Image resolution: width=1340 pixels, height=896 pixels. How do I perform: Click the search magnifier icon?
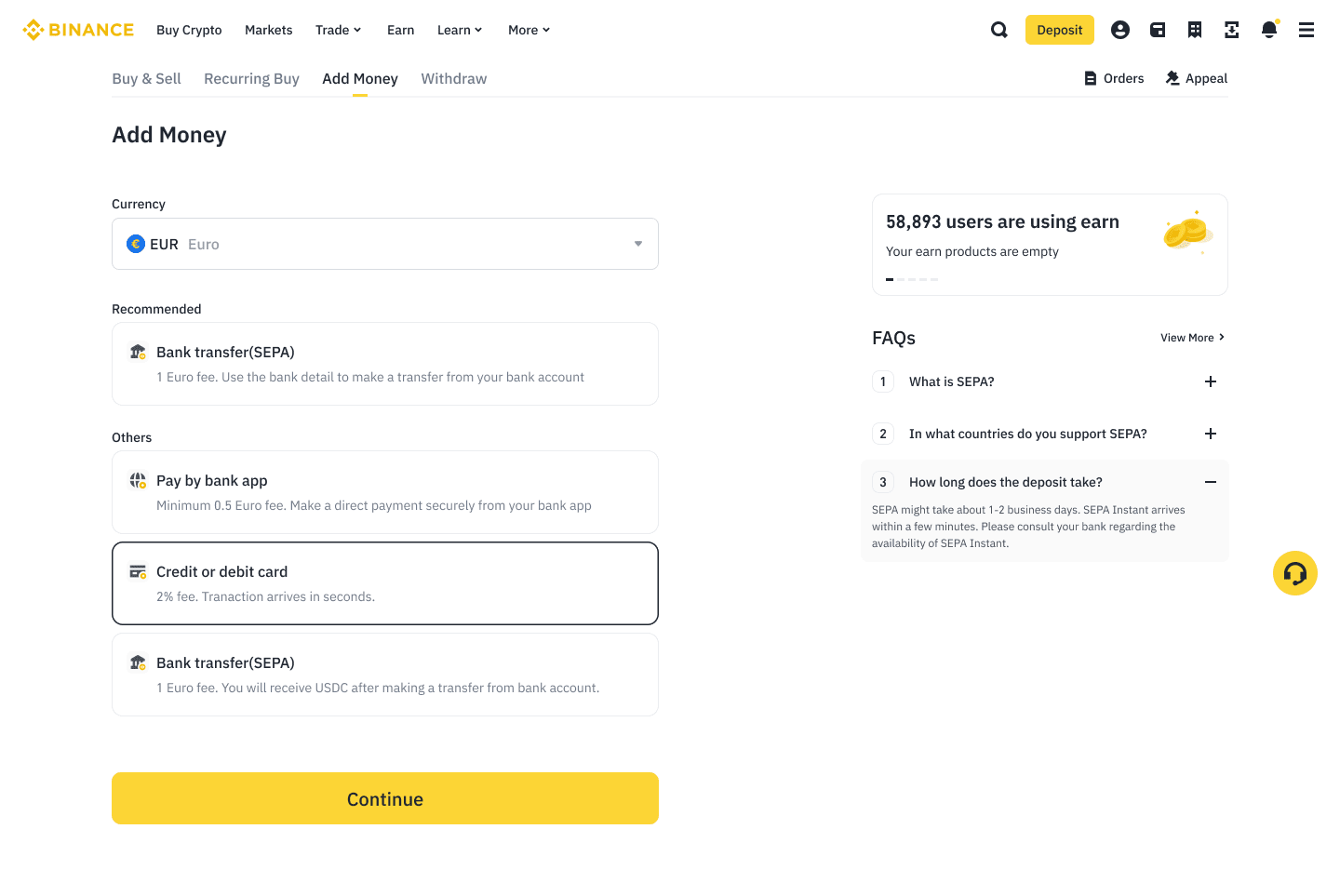(999, 30)
